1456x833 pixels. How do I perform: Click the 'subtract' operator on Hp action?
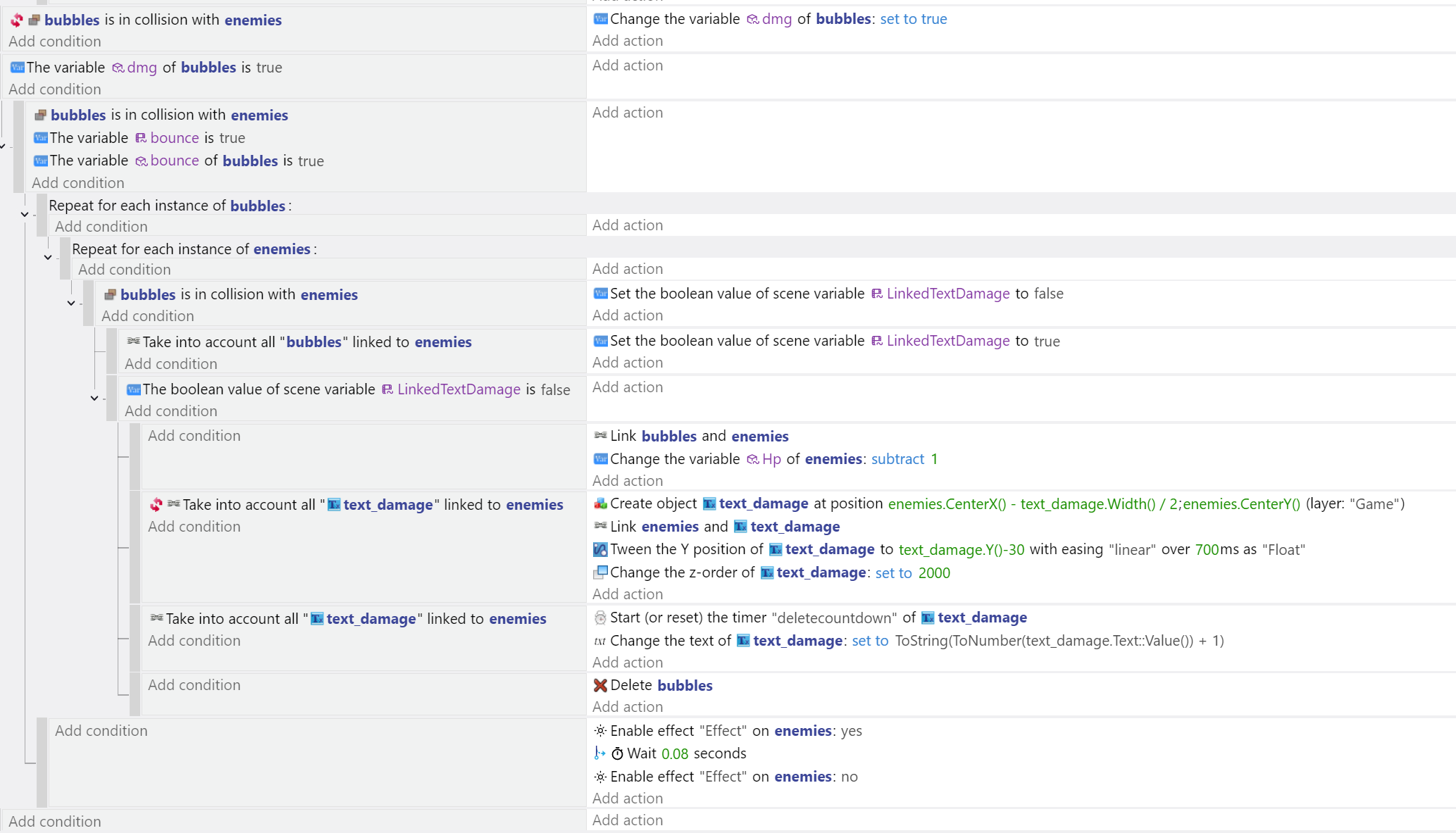click(897, 459)
